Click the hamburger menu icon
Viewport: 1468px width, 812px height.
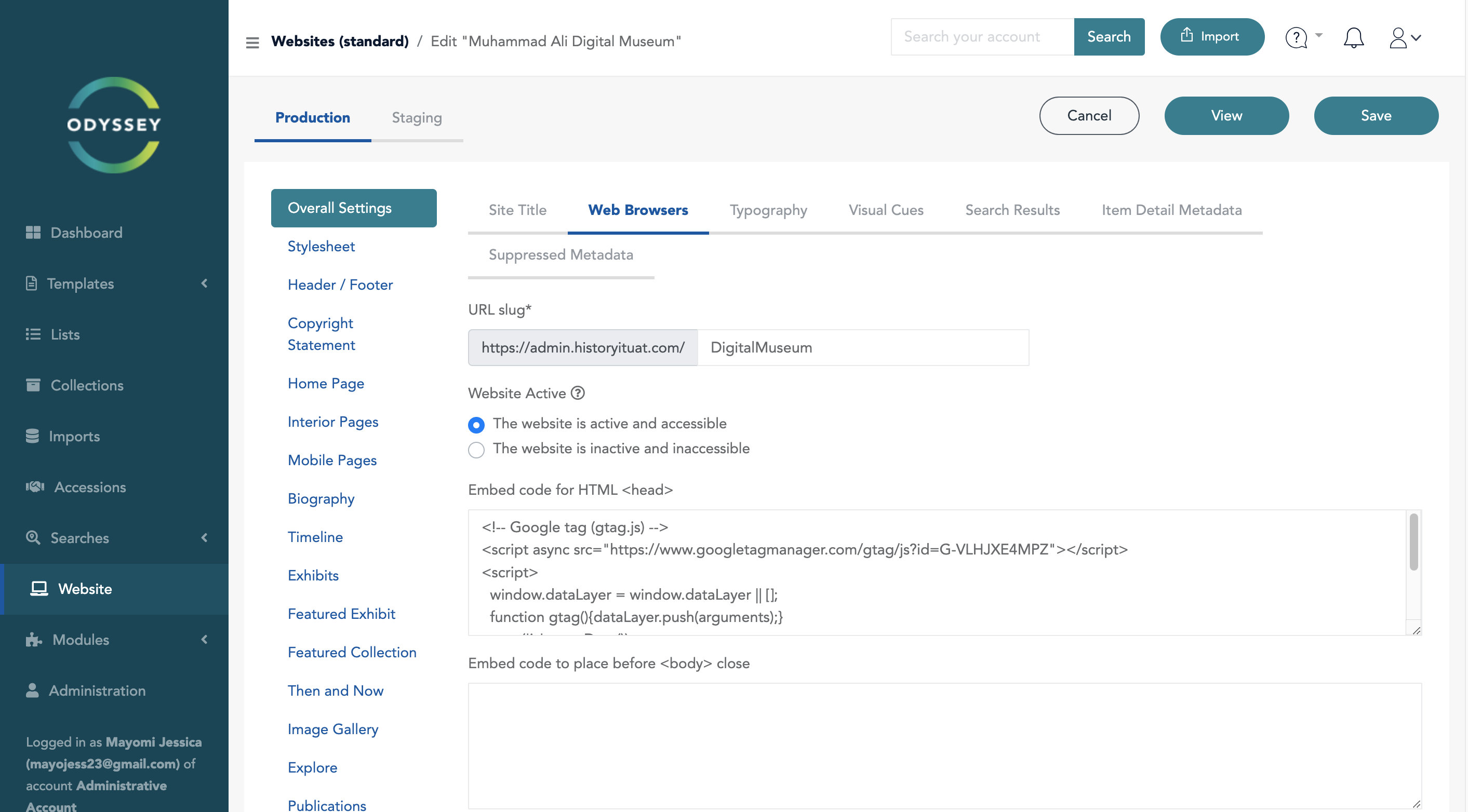click(x=252, y=42)
